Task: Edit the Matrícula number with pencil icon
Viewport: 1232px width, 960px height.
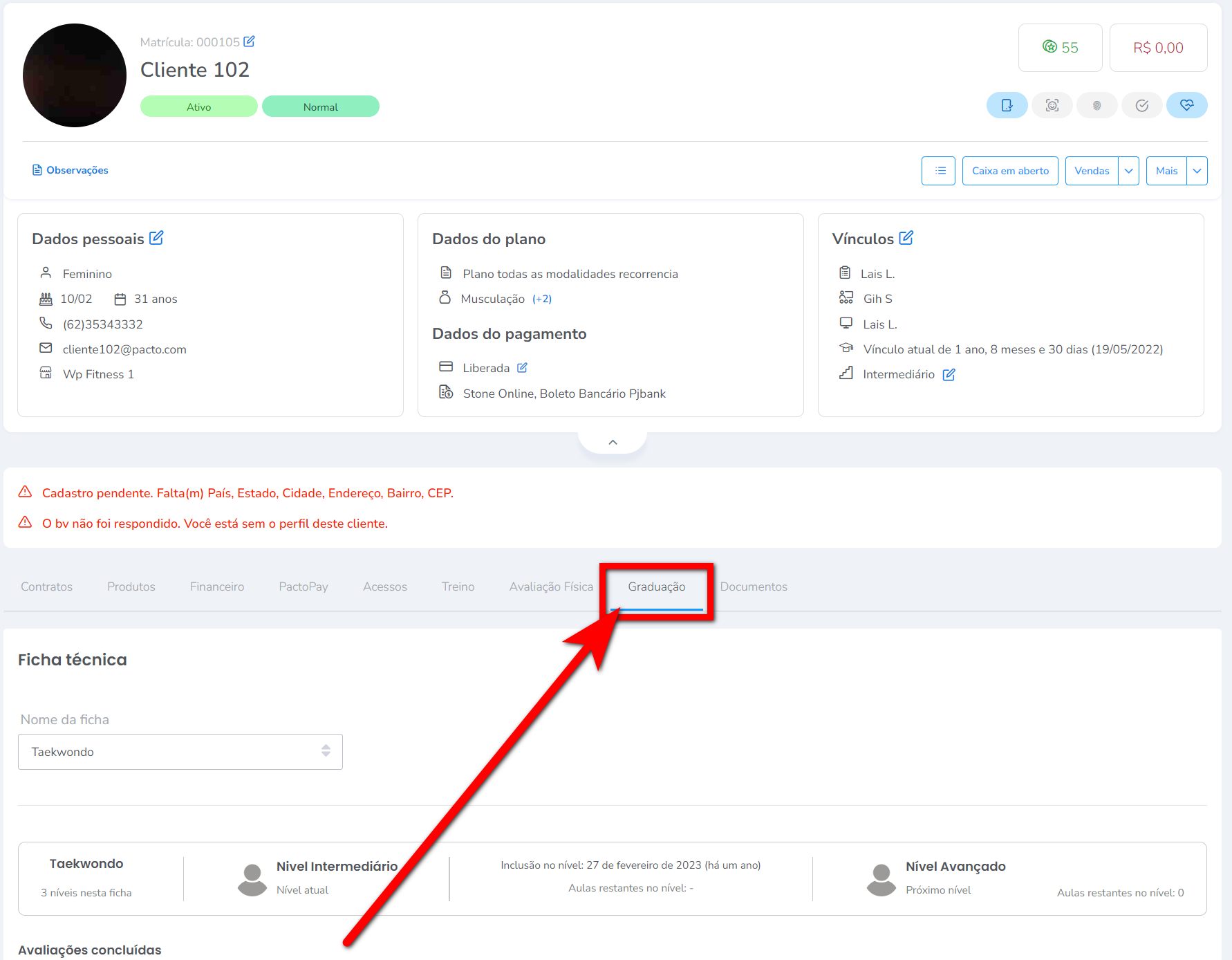Action: tap(250, 41)
